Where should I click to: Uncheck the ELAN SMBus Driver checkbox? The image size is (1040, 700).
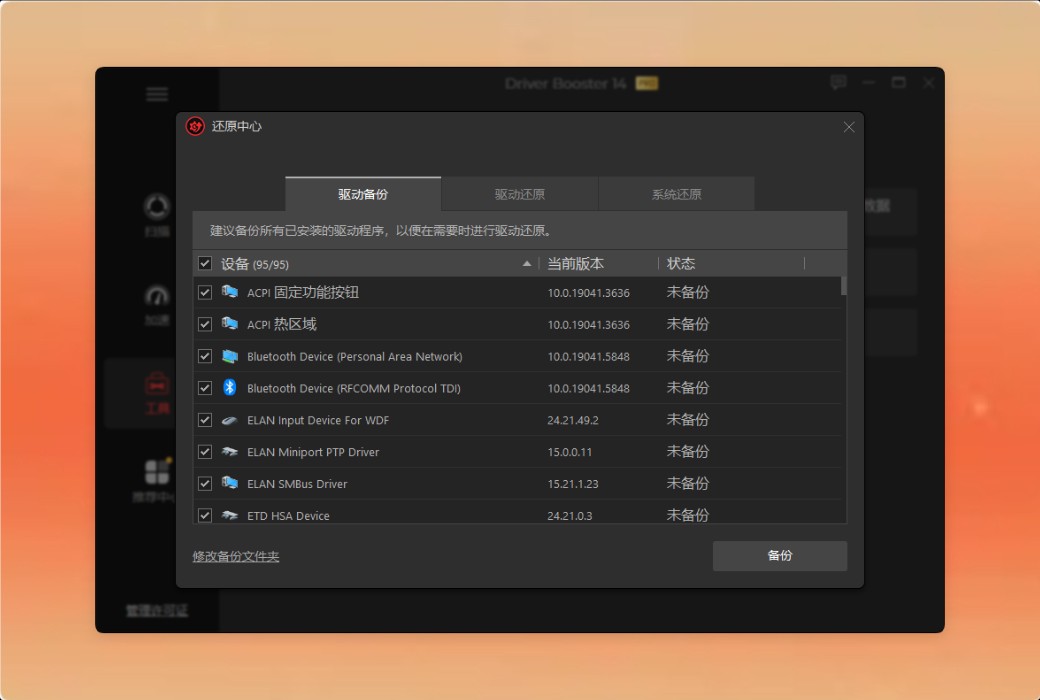(x=205, y=484)
